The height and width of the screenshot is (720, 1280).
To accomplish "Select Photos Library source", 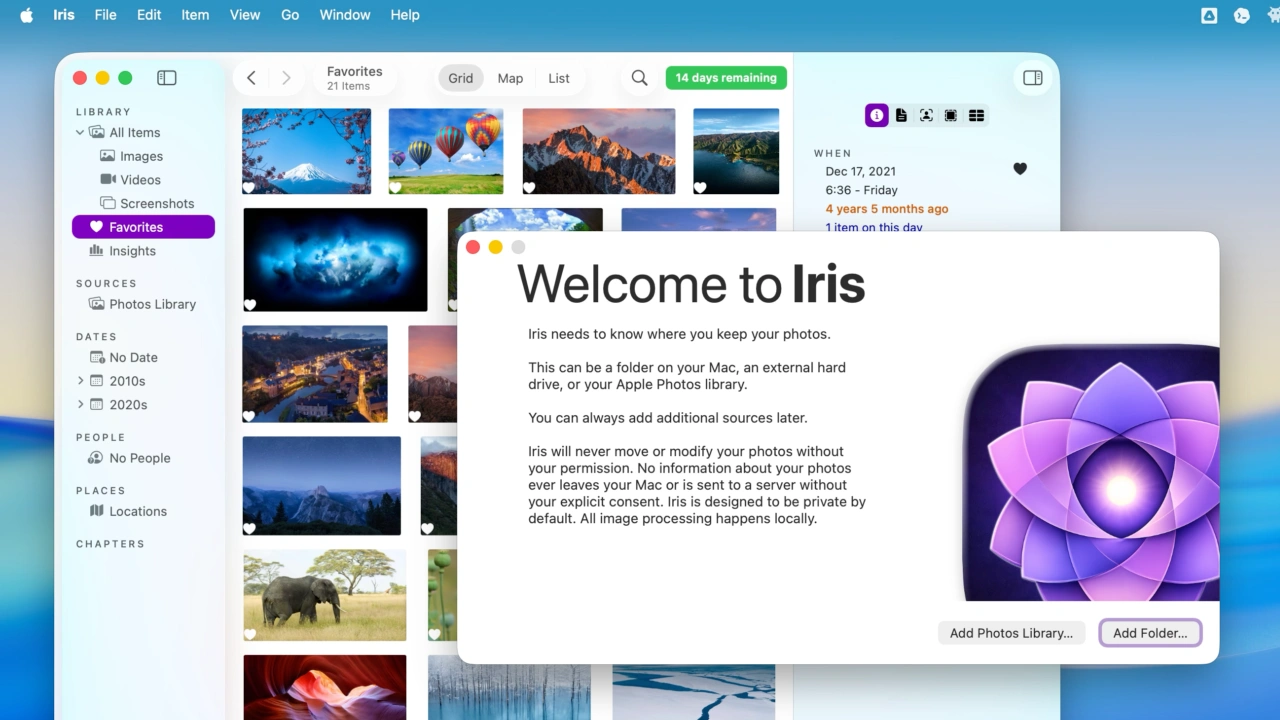I will 143,304.
